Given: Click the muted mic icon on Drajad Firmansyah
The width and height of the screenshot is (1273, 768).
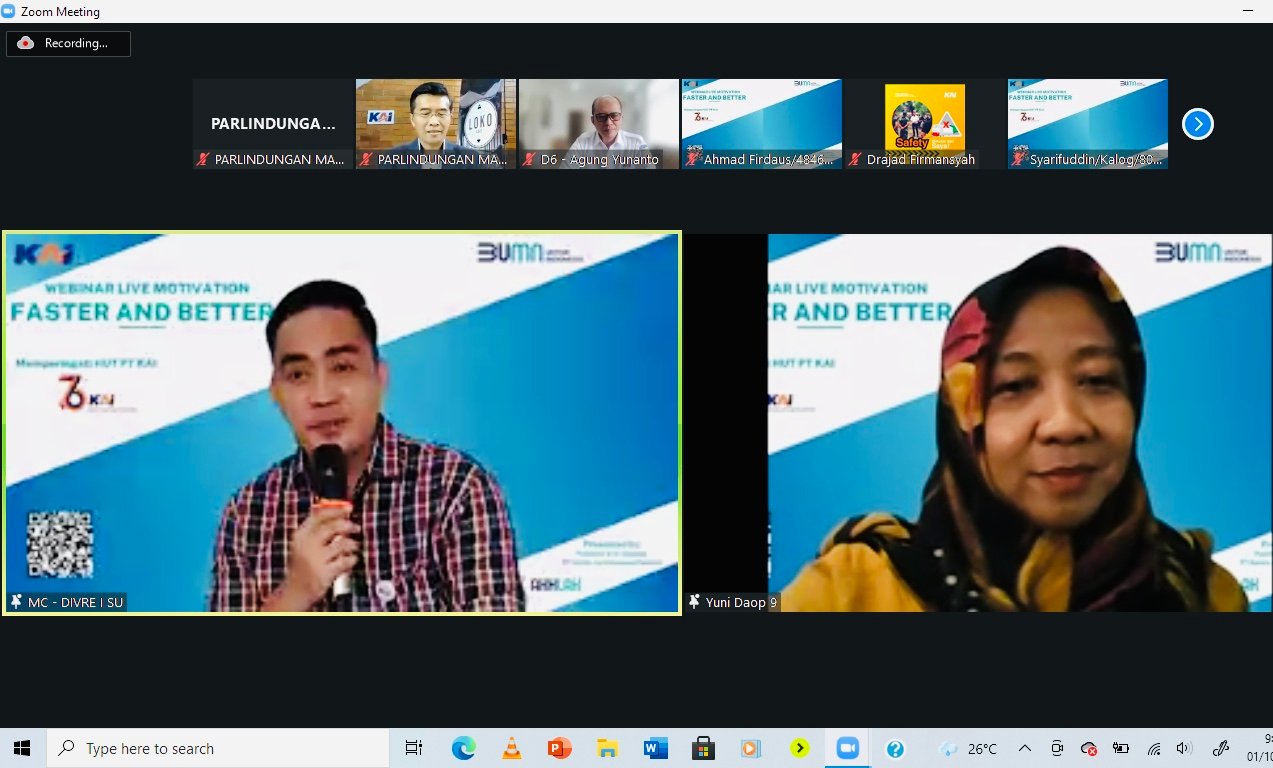Looking at the screenshot, I should point(855,159).
